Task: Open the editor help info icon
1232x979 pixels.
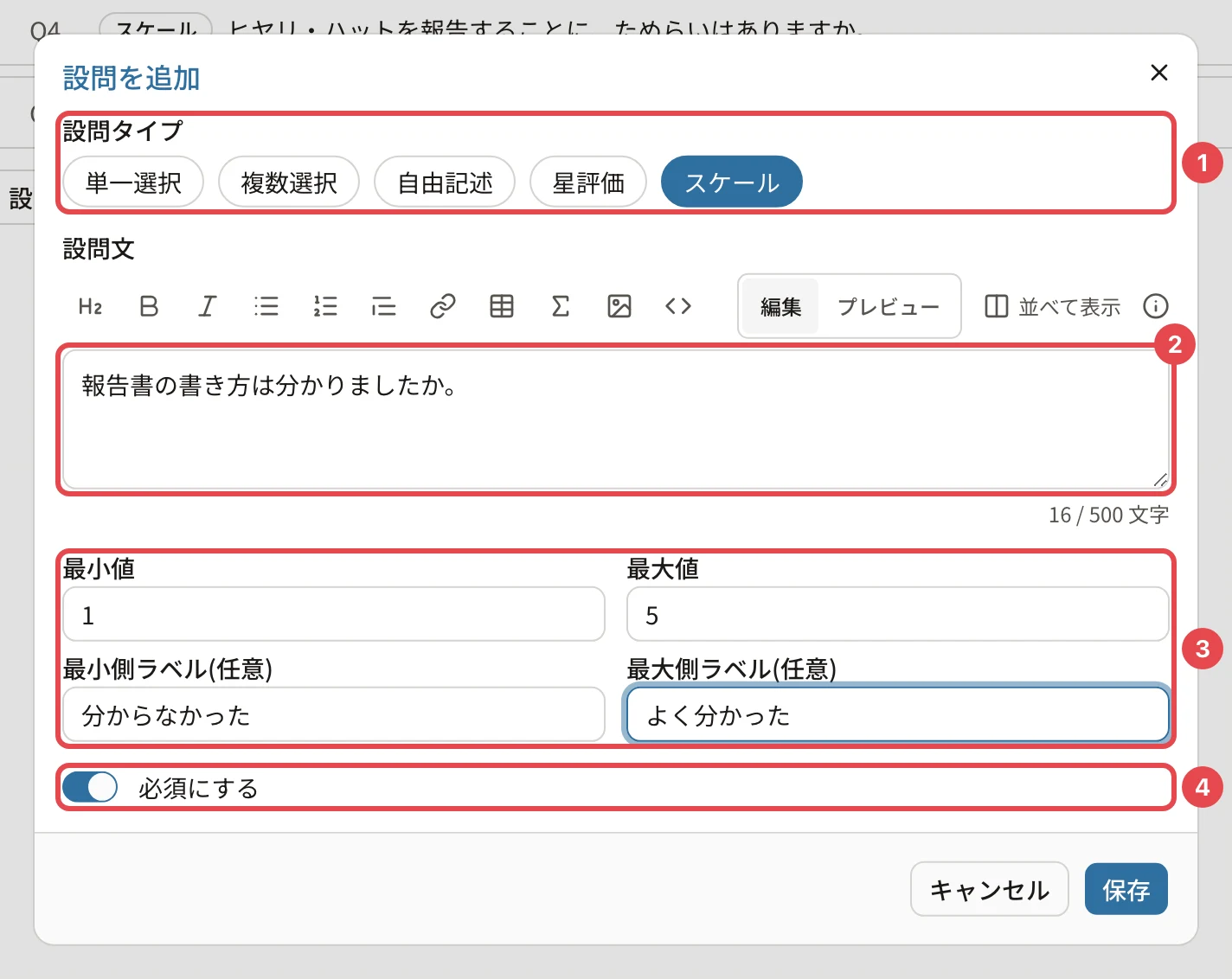Action: pyautogui.click(x=1156, y=306)
